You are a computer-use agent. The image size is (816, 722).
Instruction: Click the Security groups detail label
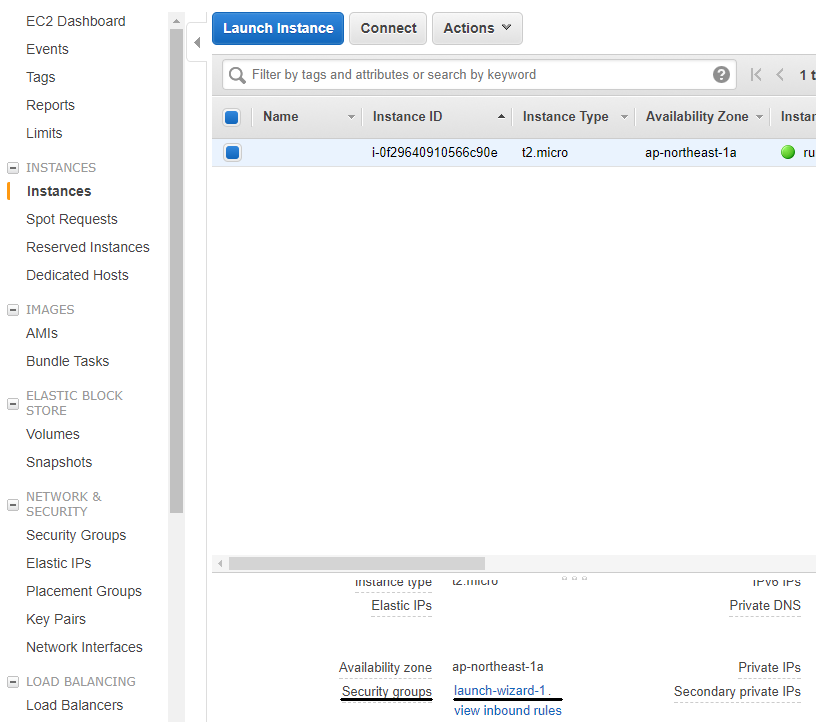[387, 692]
